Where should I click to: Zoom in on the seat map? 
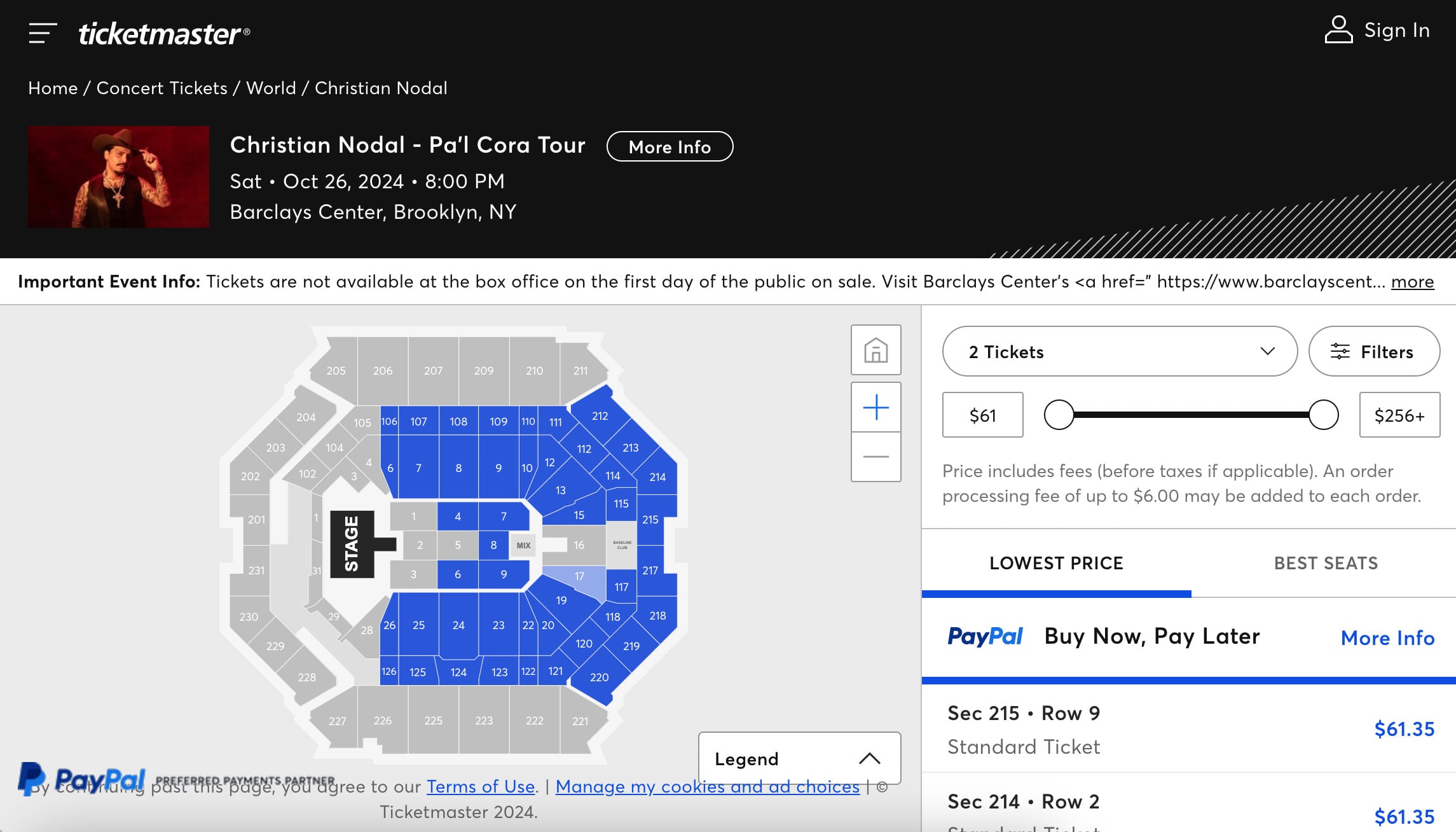click(x=876, y=407)
